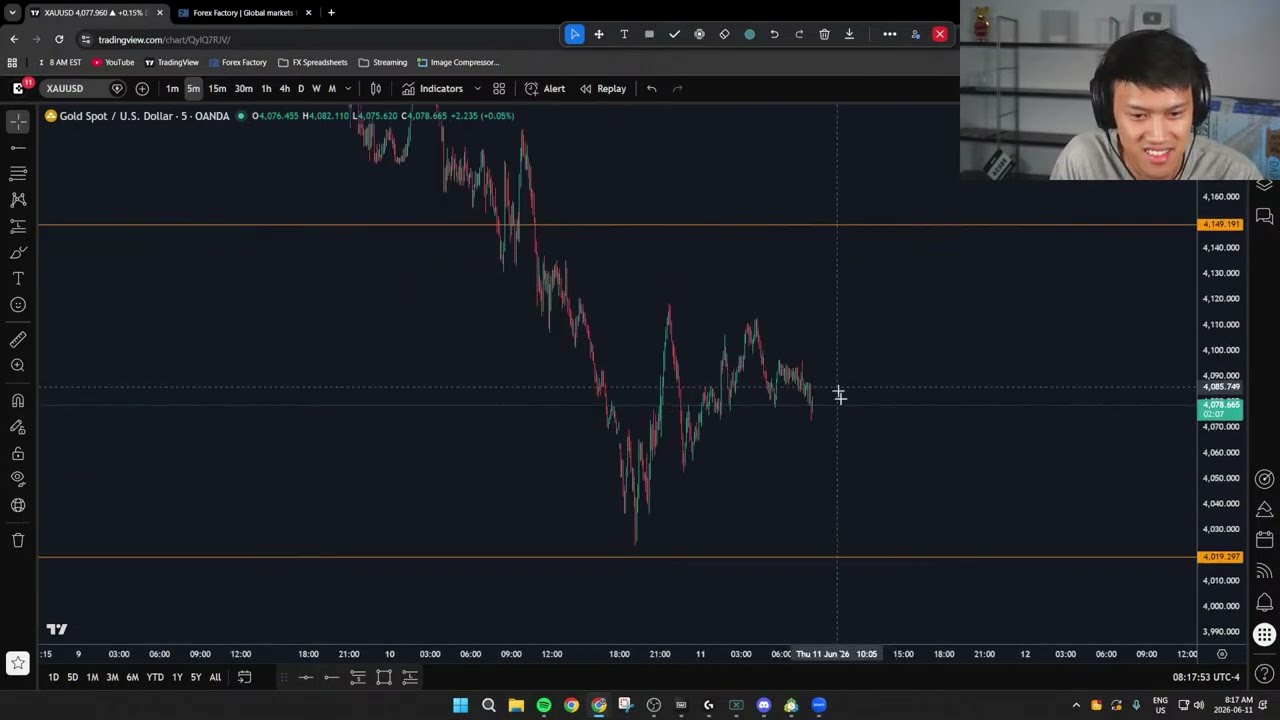Image resolution: width=1280 pixels, height=720 pixels.
Task: Open the Forex Factory bookmark
Action: tap(238, 62)
